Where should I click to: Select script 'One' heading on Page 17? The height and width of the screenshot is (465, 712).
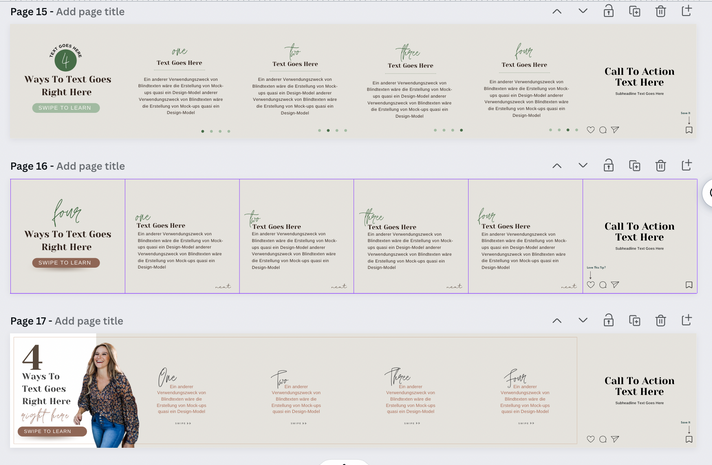[x=167, y=377]
